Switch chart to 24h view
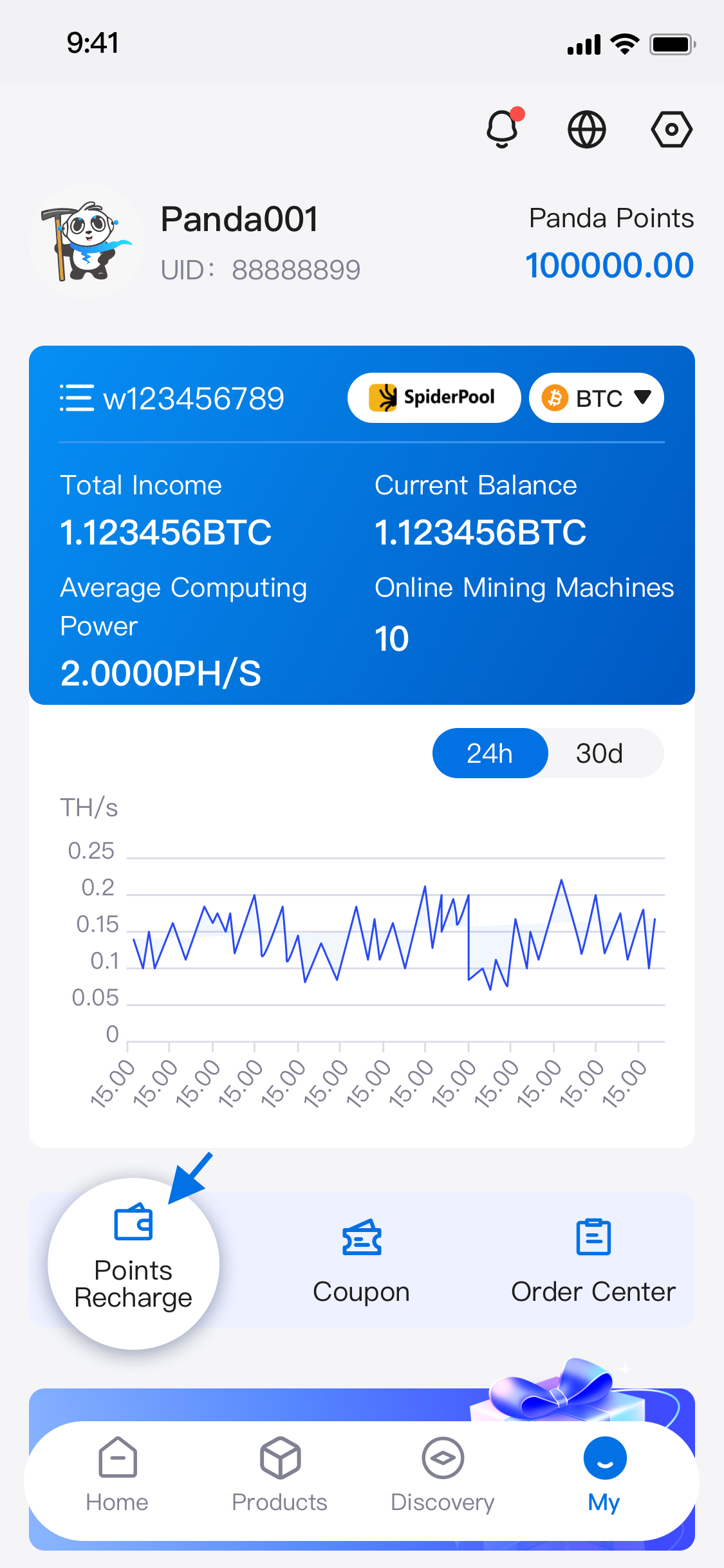The image size is (724, 1568). [490, 753]
